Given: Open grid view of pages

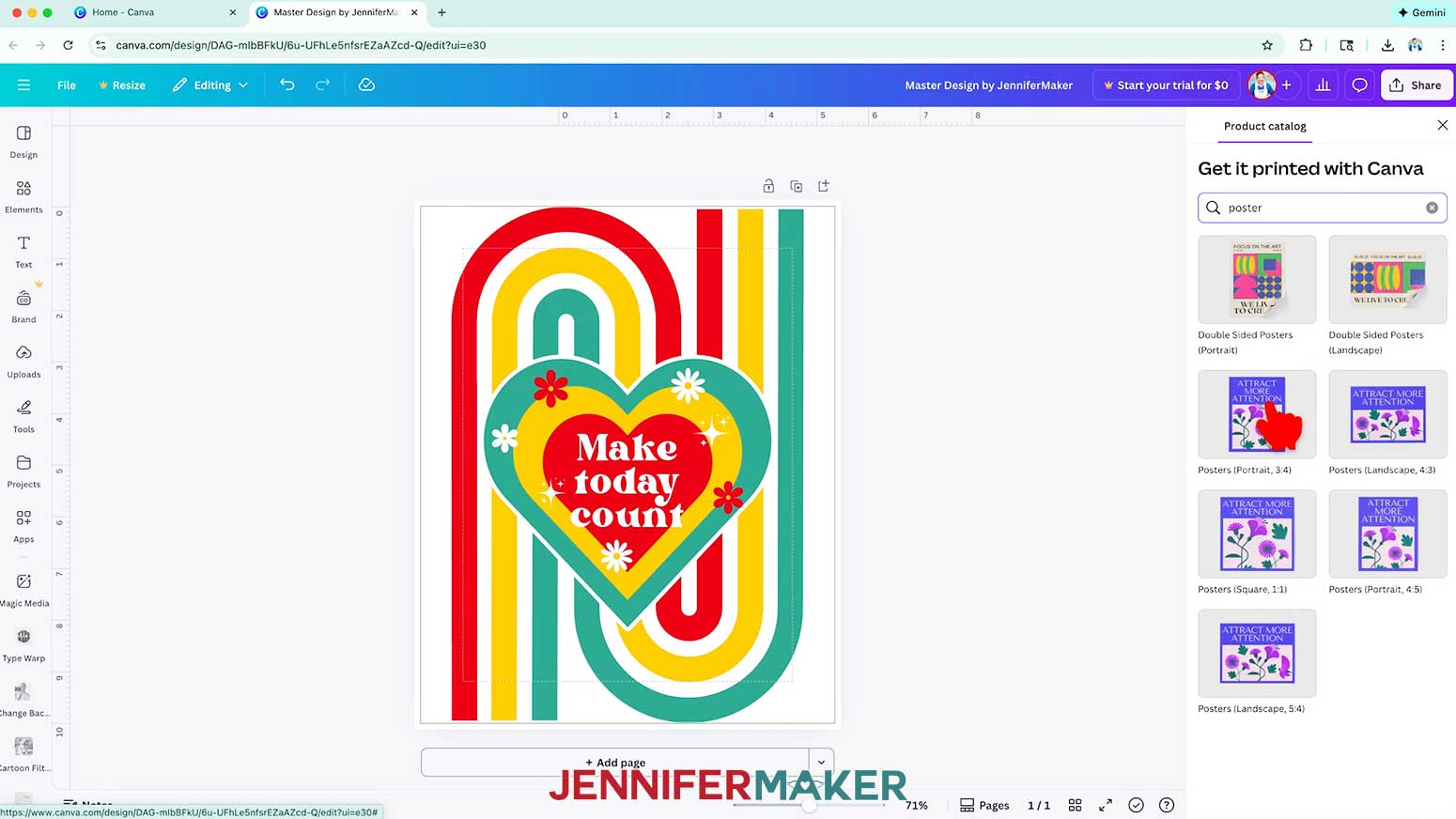Looking at the screenshot, I should pyautogui.click(x=1076, y=805).
